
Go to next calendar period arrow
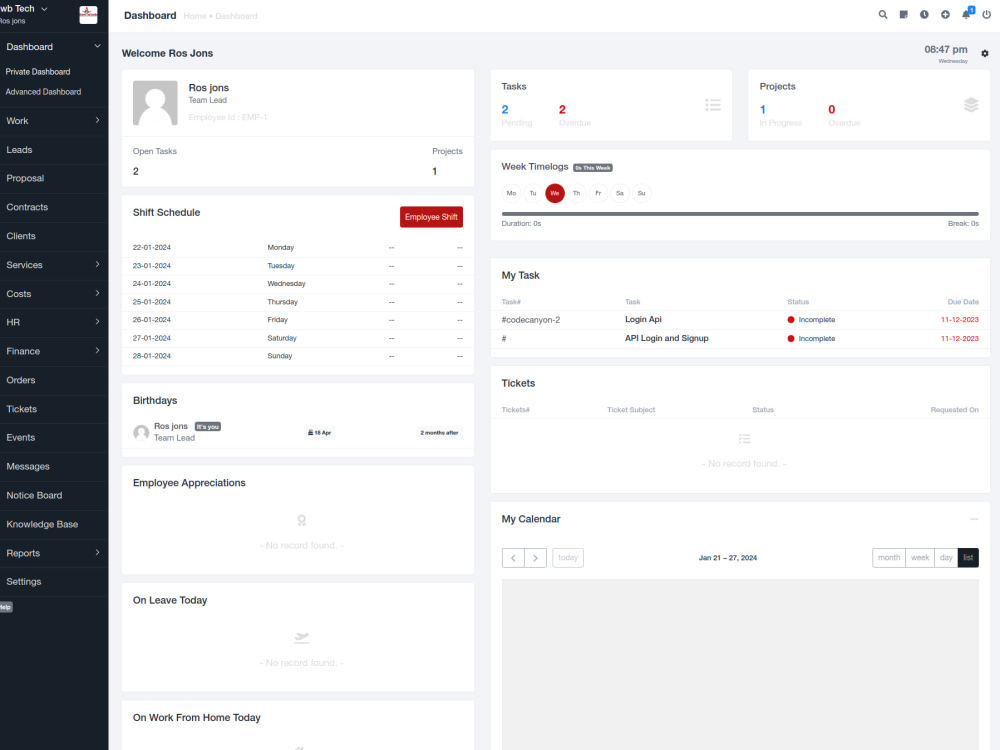[x=535, y=558]
